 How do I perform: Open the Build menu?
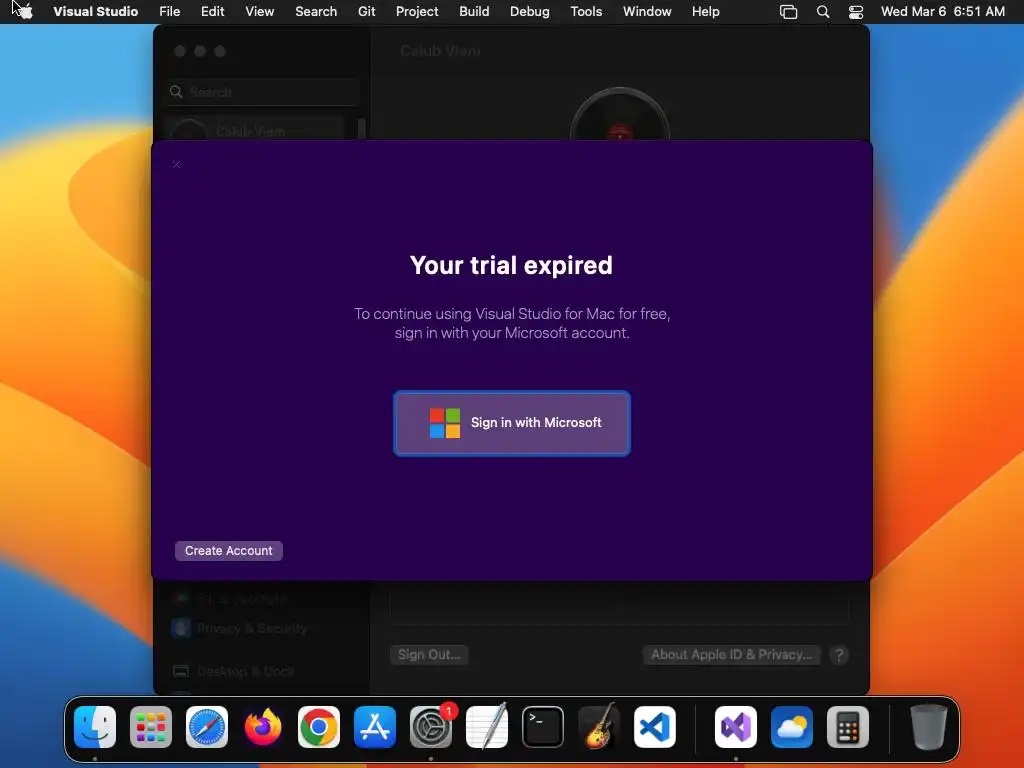474,11
